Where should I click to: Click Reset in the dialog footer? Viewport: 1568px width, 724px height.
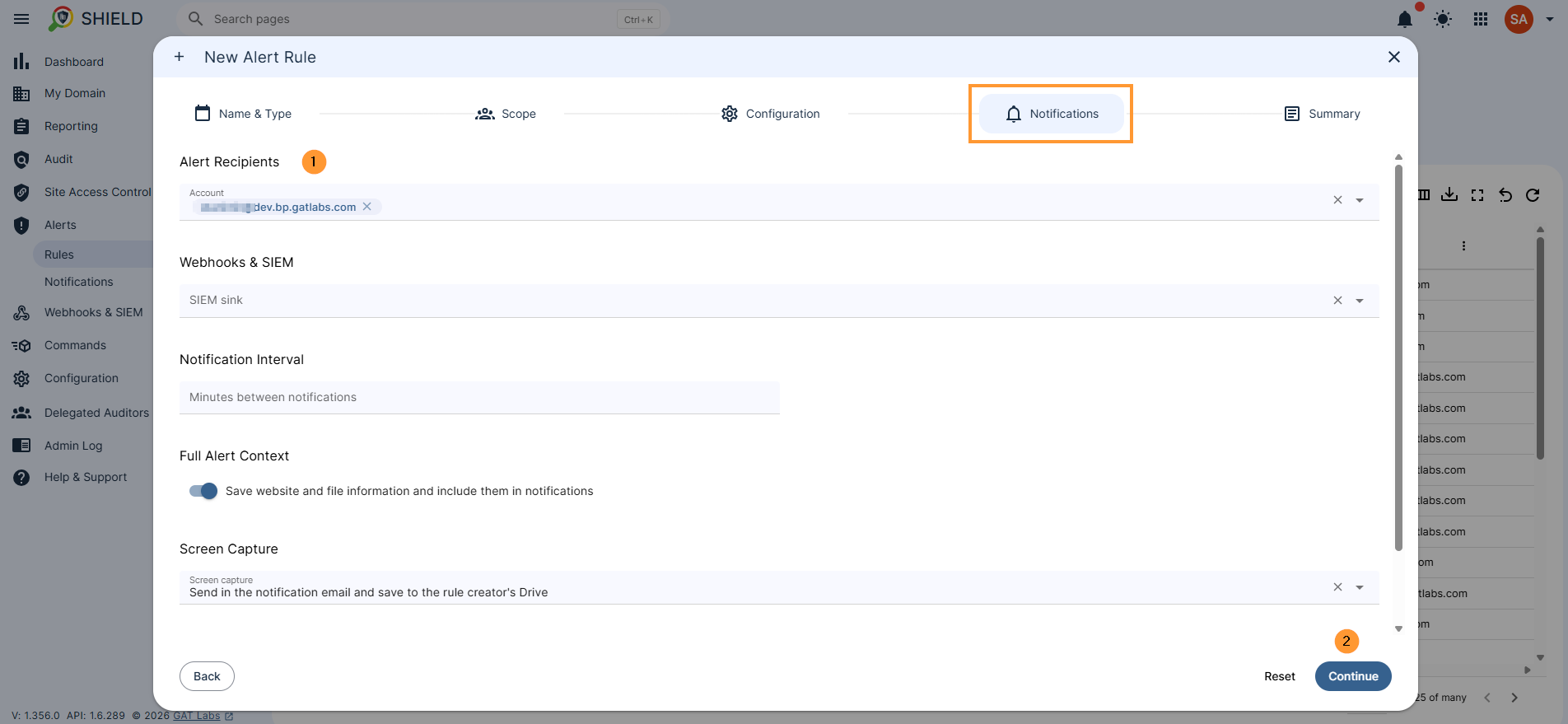click(1280, 676)
